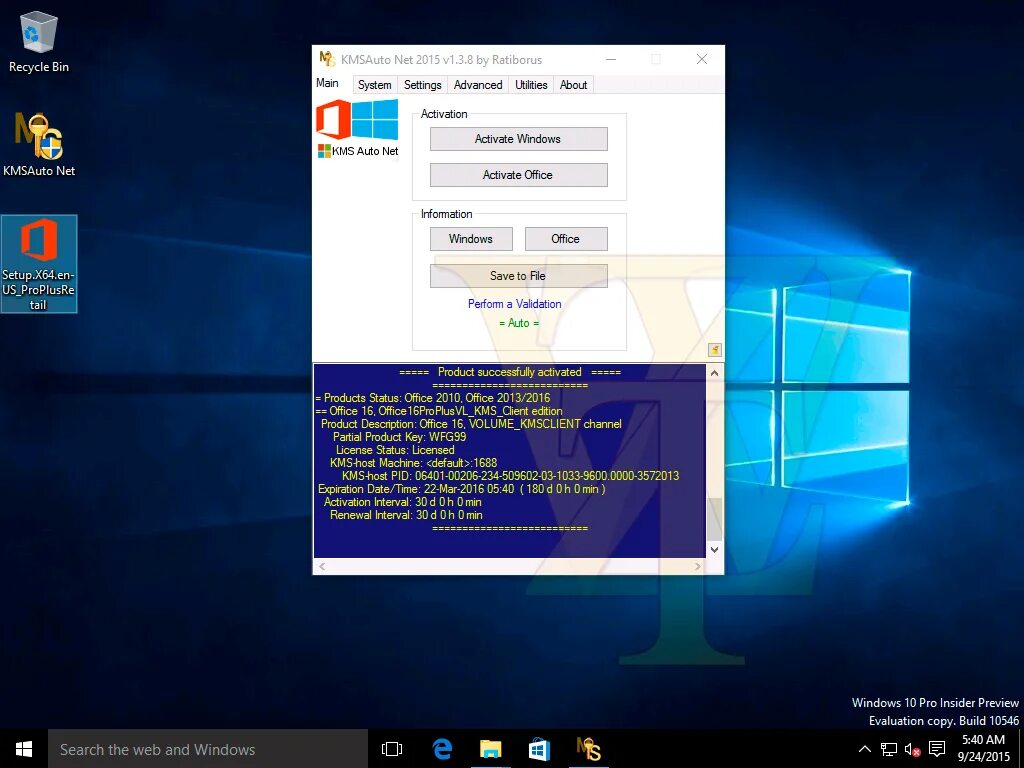Click the Office logo in KMSAuto
The height and width of the screenshot is (768, 1024).
tap(334, 119)
